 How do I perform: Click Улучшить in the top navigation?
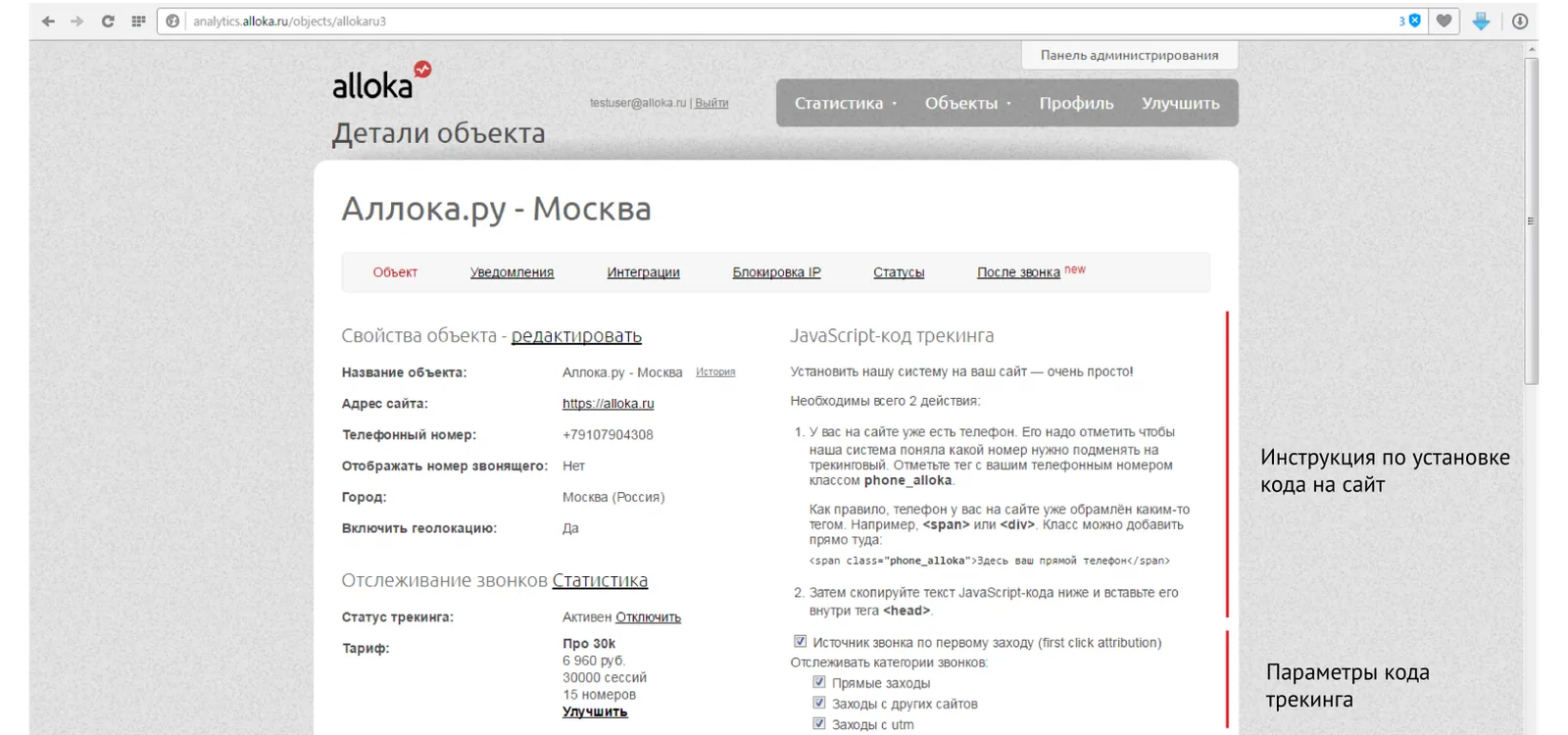coord(1180,103)
